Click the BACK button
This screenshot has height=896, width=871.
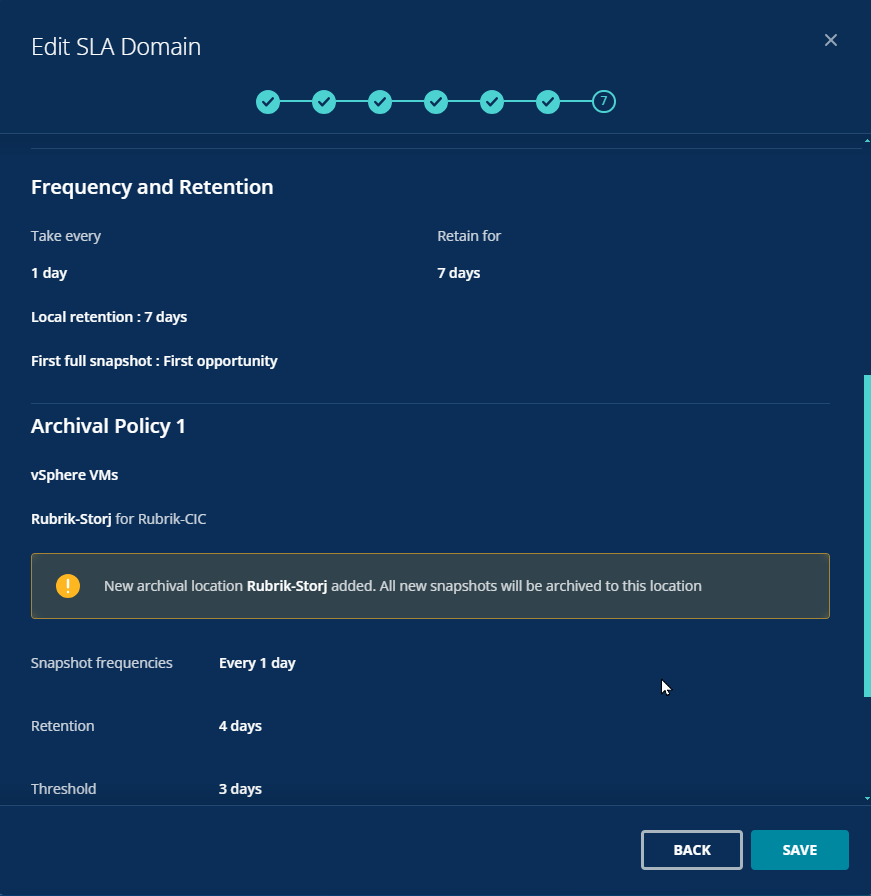[x=692, y=850]
